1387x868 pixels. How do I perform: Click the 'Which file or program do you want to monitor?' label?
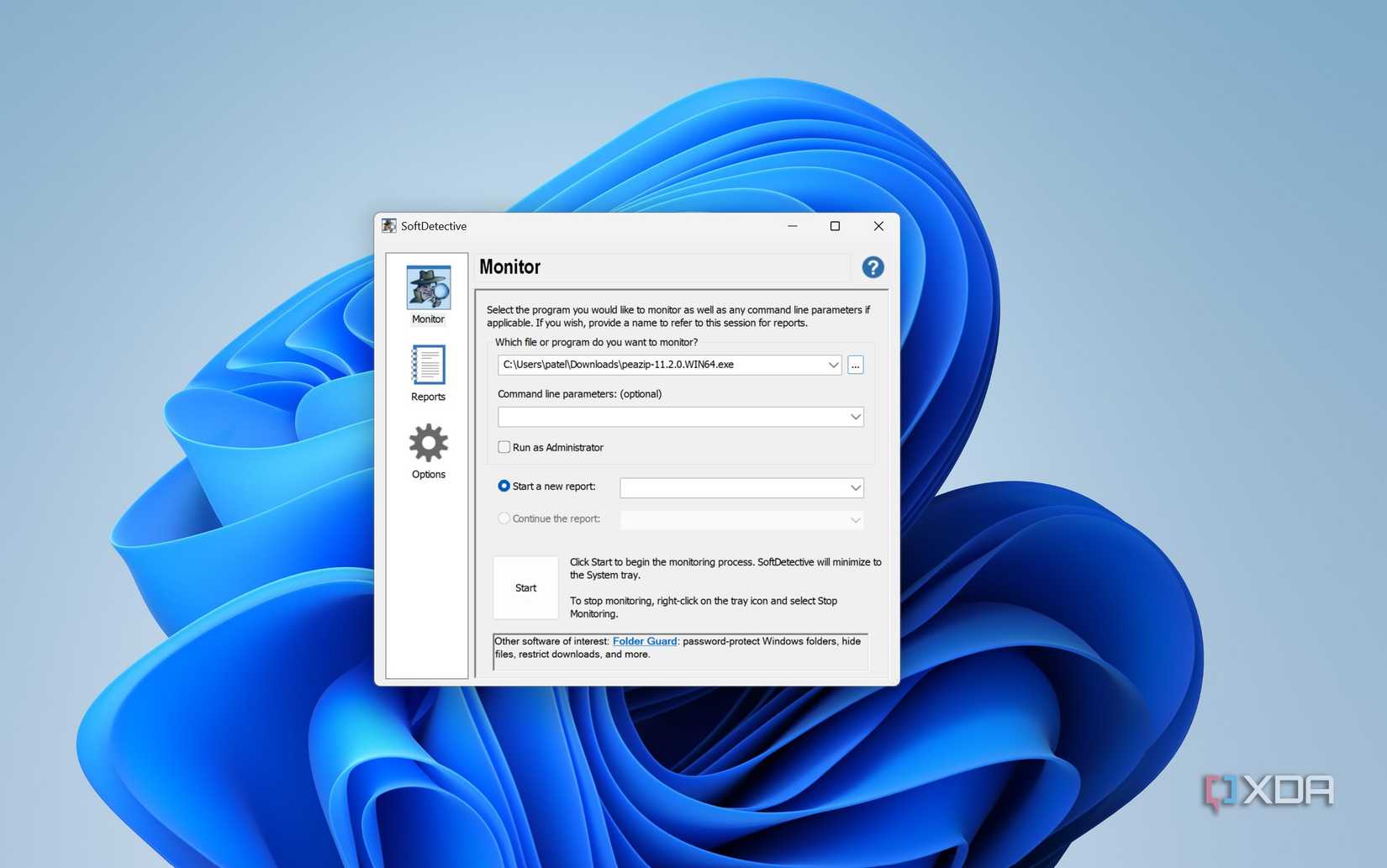pyautogui.click(x=596, y=342)
